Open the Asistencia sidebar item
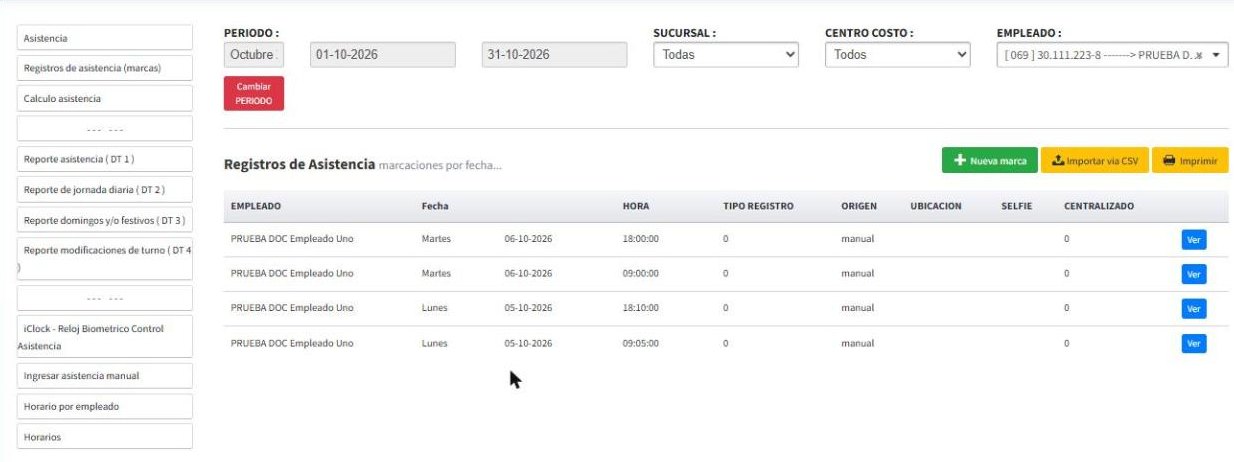Viewport: 1234px width, 462px height. [105, 38]
